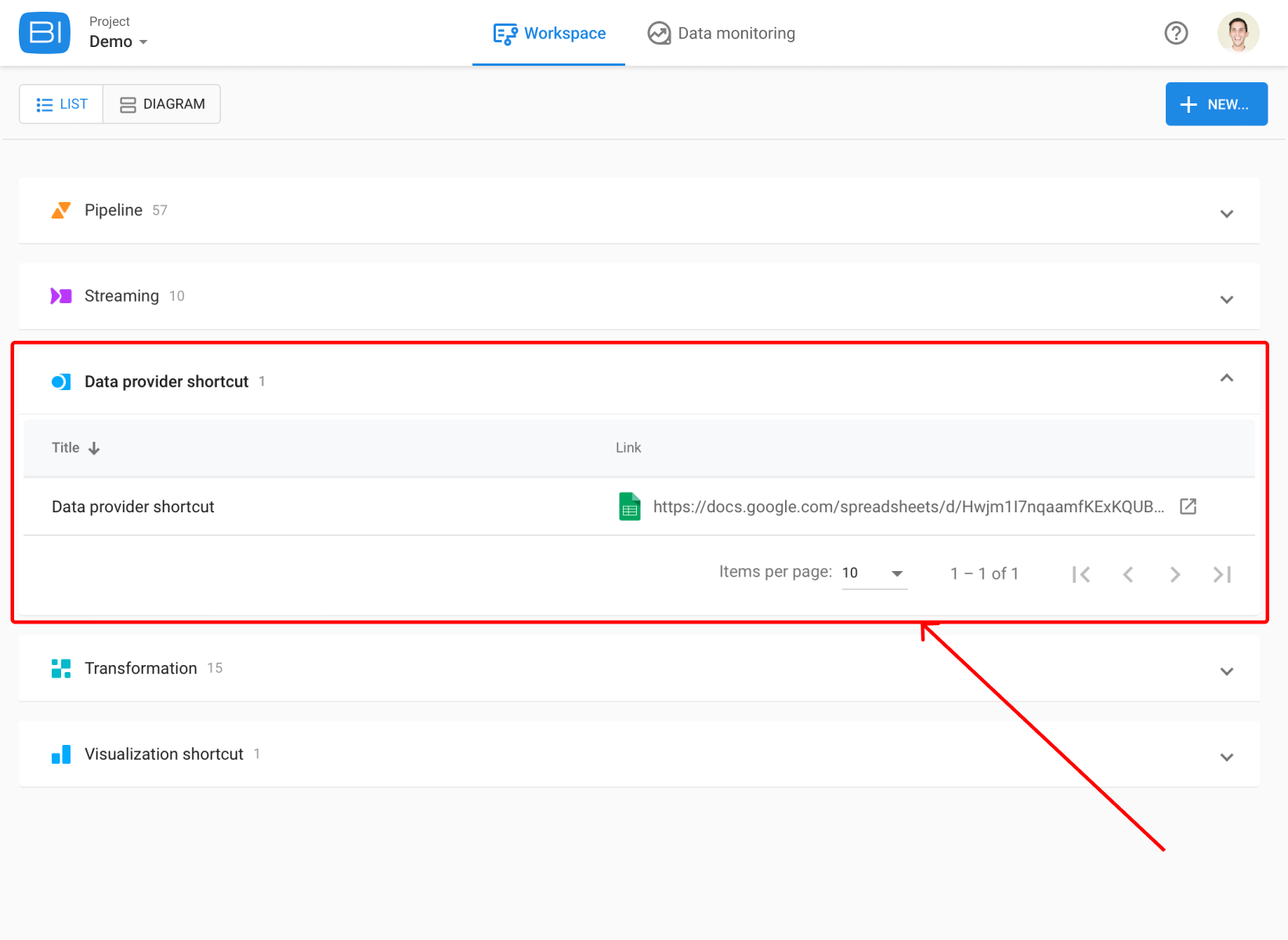Viewport: 1288px width, 940px height.
Task: Click the Pipeline section title
Action: pyautogui.click(x=114, y=210)
